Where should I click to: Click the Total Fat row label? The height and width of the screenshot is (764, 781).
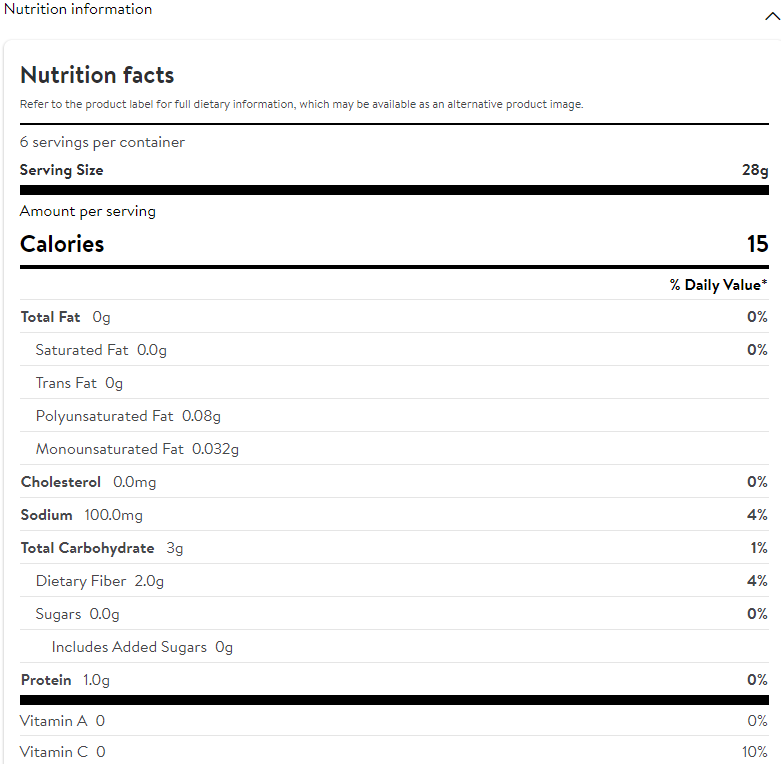pos(50,317)
